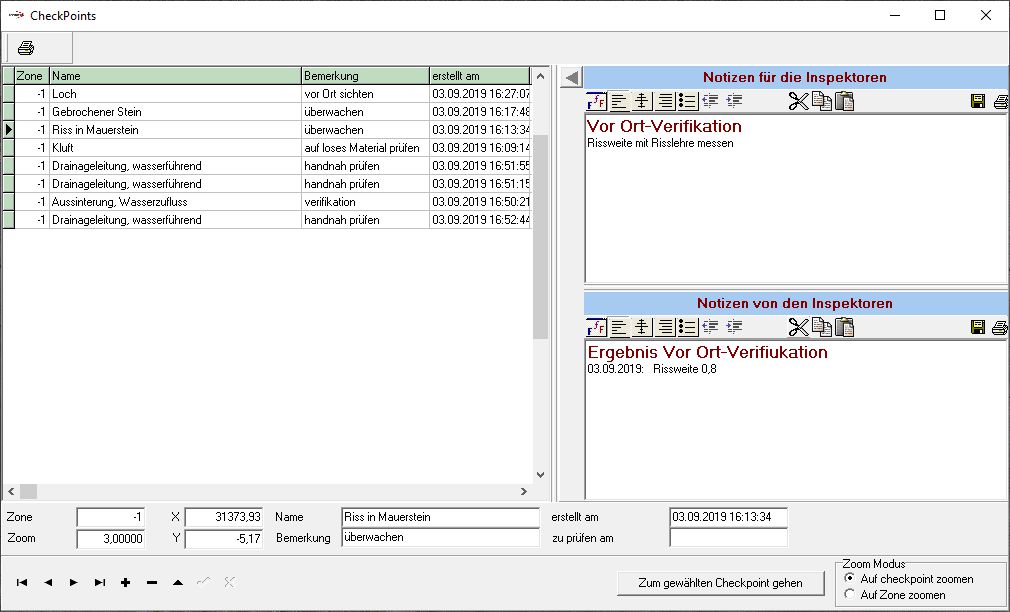
Task: Click the table's horizontal scrollbar right arrow
Action: (522, 492)
